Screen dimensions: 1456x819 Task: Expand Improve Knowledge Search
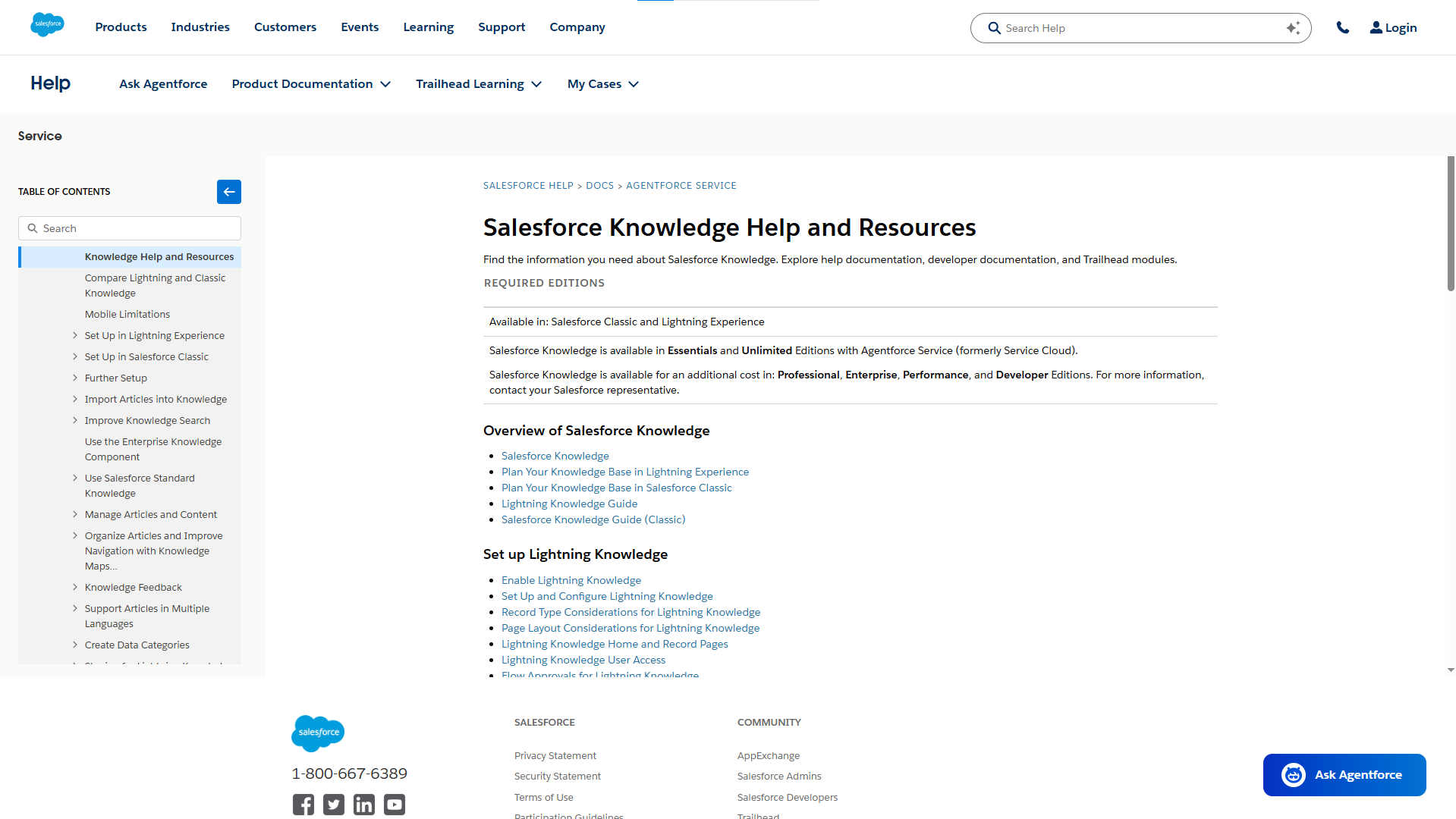(x=75, y=420)
